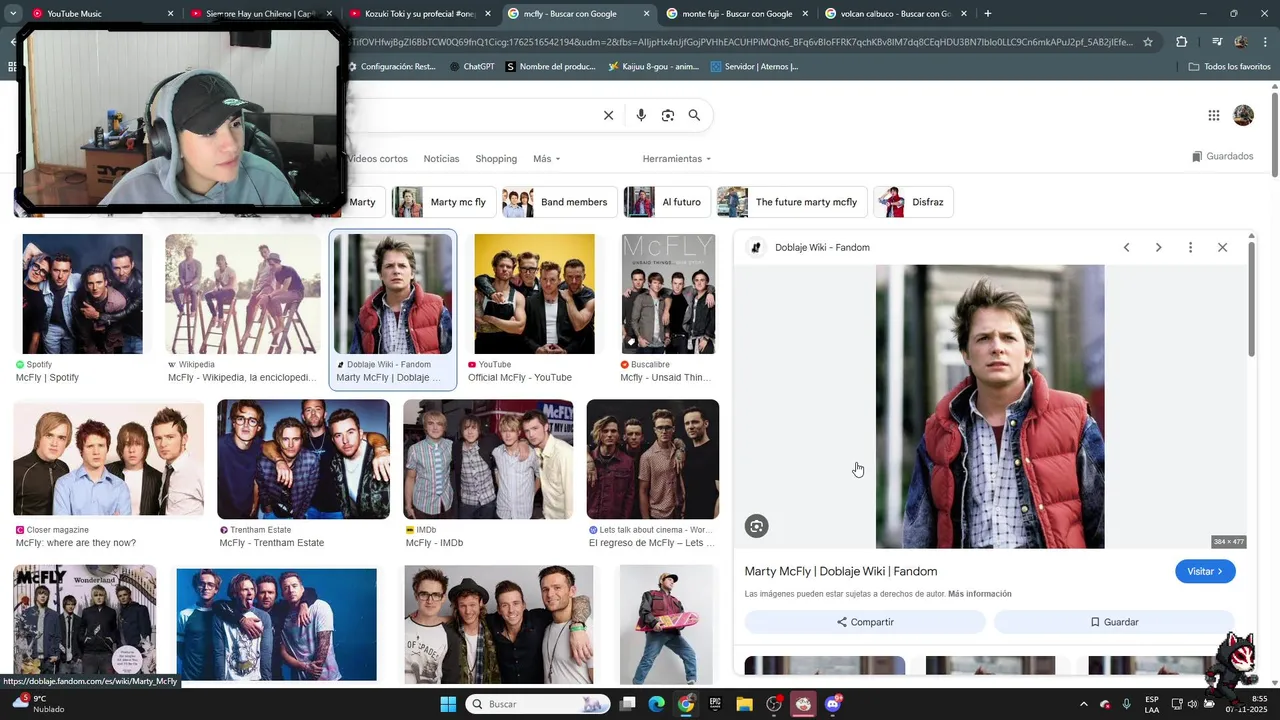Click the blue Visitar button
The height and width of the screenshot is (720, 1280).
1205,571
